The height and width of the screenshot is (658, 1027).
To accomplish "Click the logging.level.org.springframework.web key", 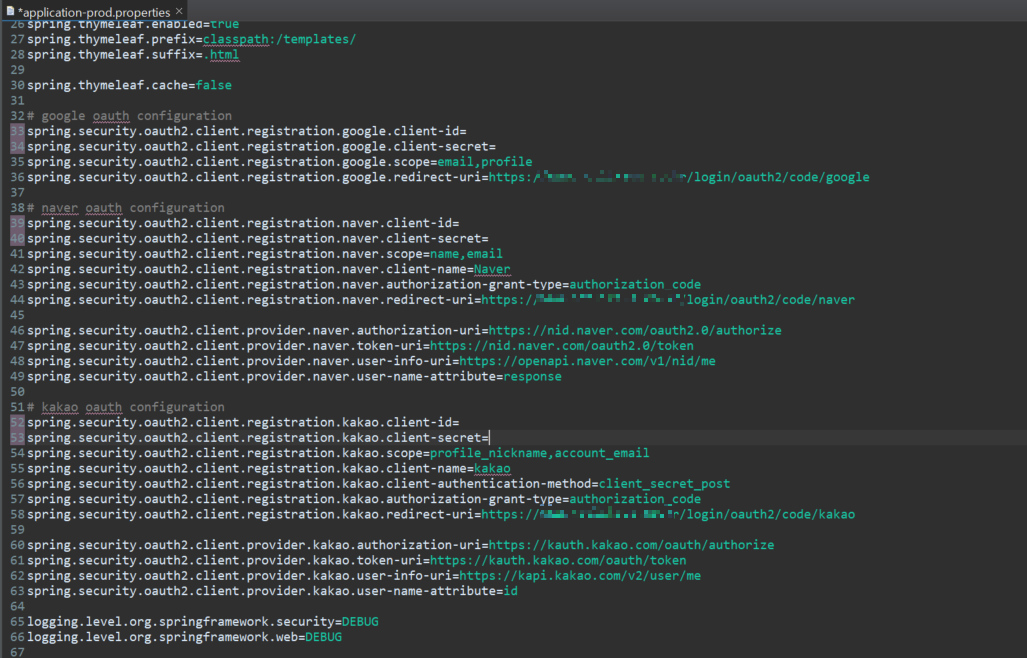I will click(x=162, y=637).
